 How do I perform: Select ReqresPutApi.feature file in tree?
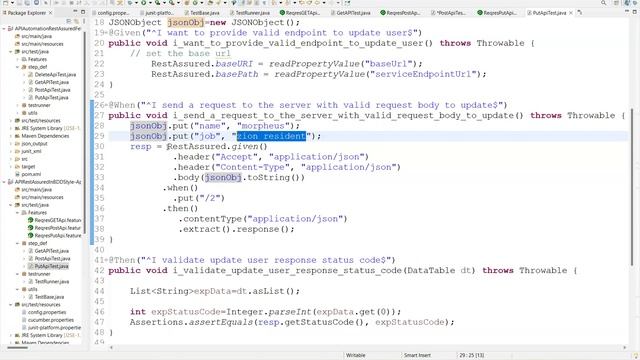58,236
